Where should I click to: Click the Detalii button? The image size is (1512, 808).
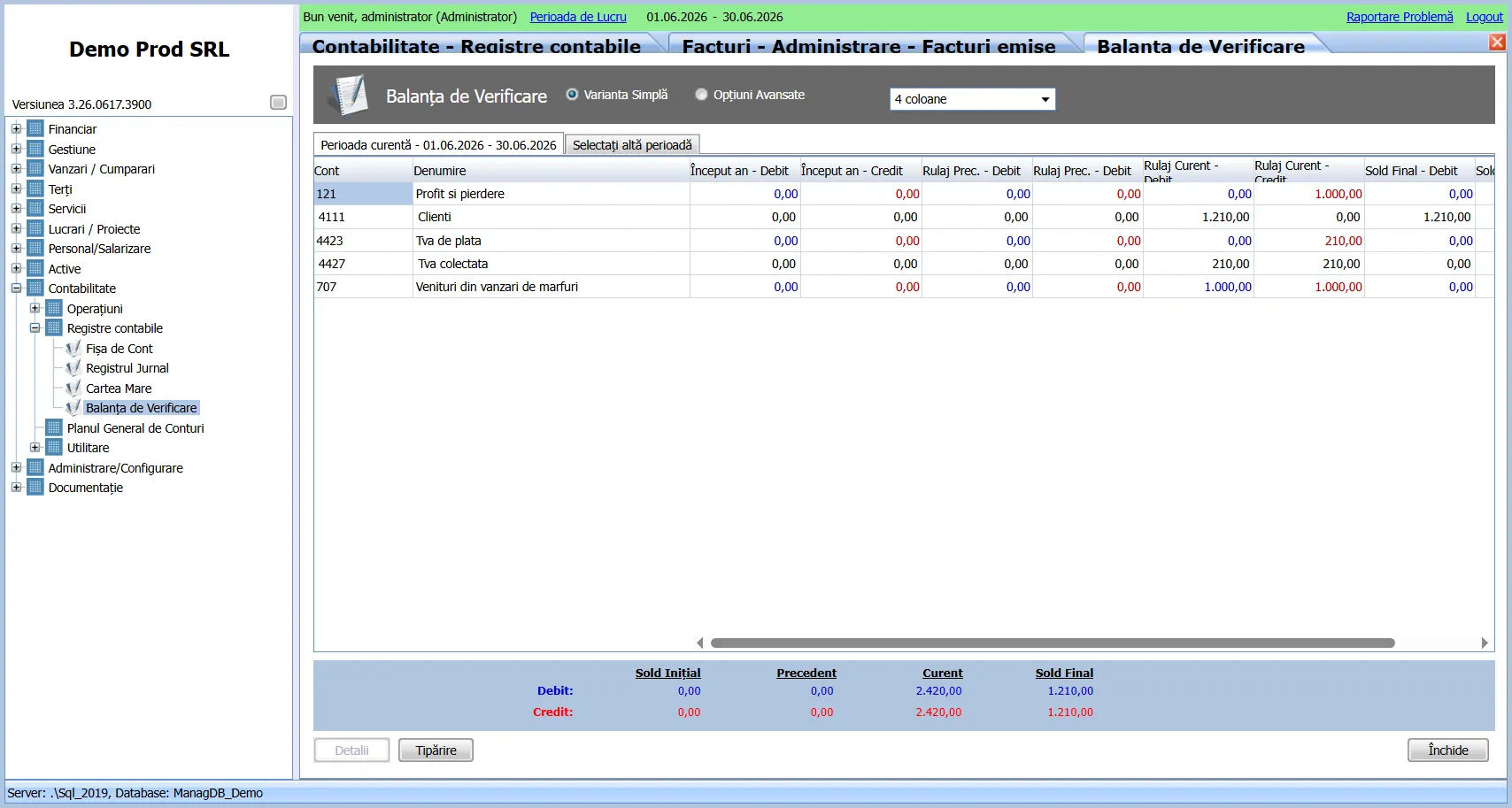(351, 750)
